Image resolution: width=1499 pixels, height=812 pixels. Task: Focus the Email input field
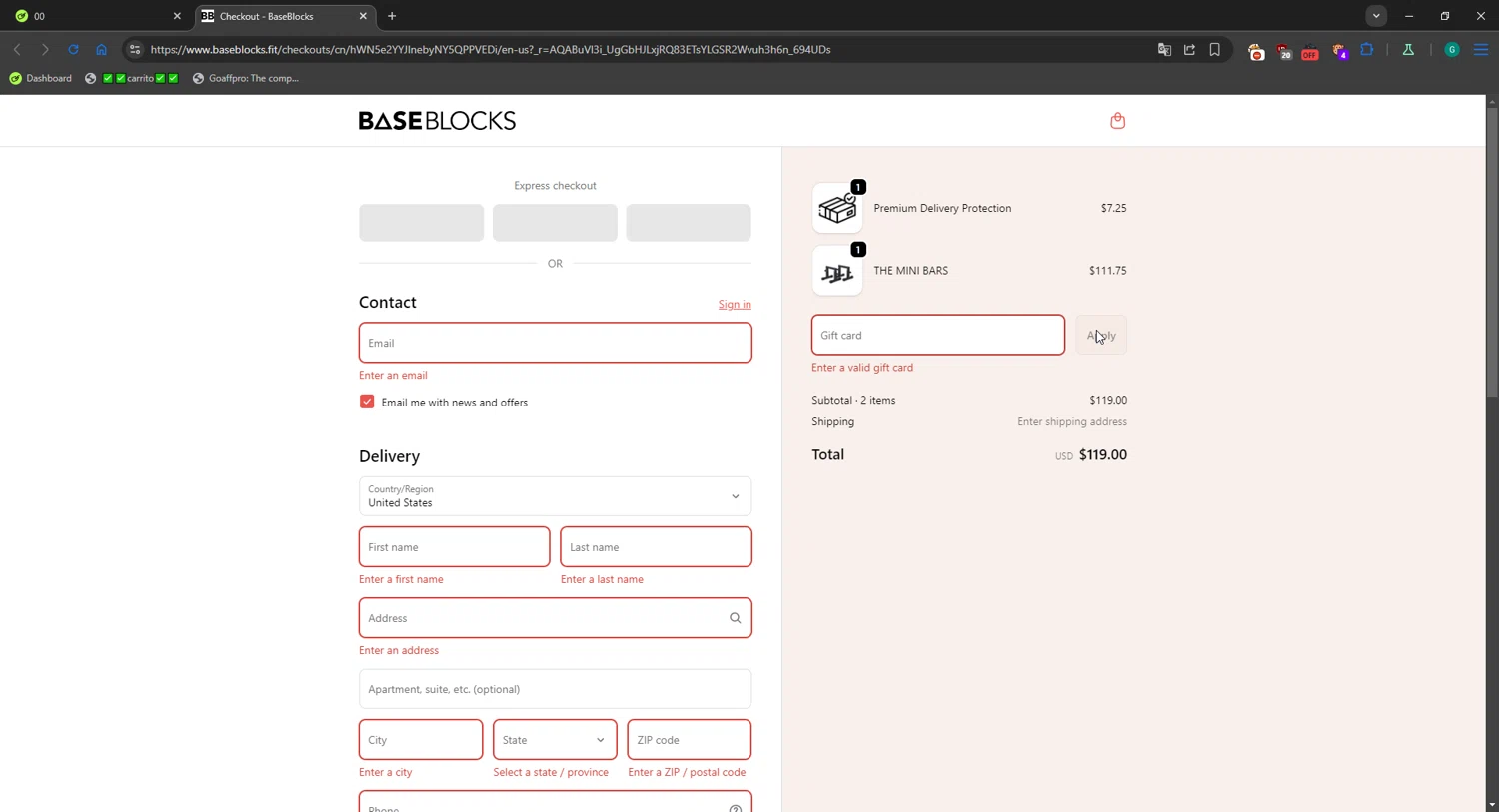[555, 343]
